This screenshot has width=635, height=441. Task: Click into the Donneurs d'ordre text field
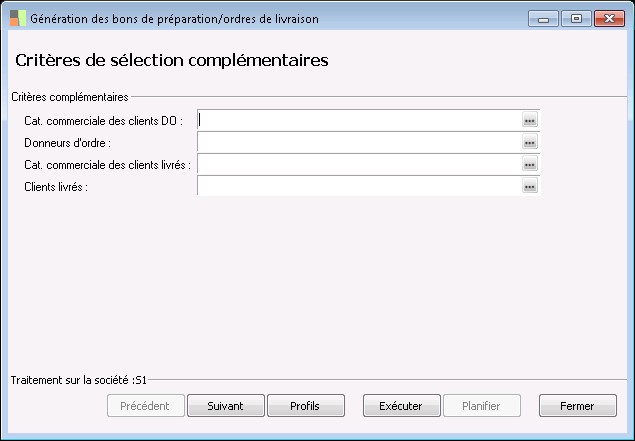tap(359, 142)
